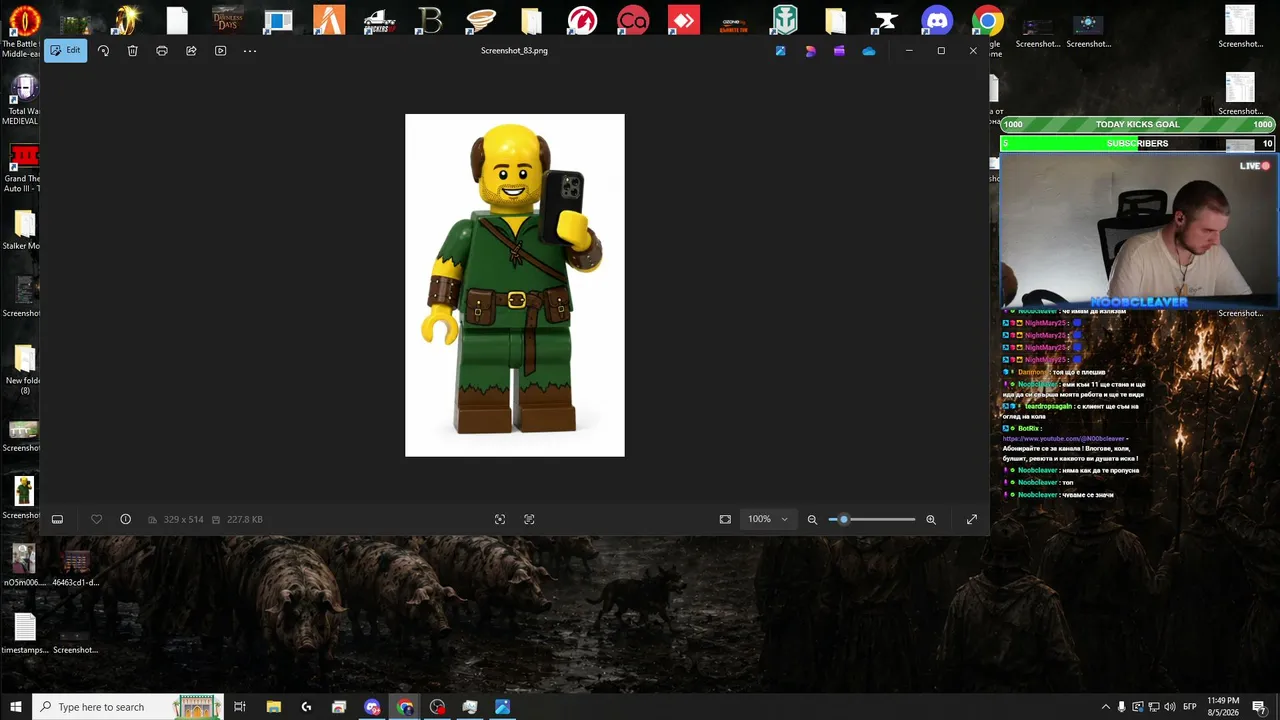Open the three-dots See more menu
The image size is (1280, 720).
pyautogui.click(x=250, y=51)
